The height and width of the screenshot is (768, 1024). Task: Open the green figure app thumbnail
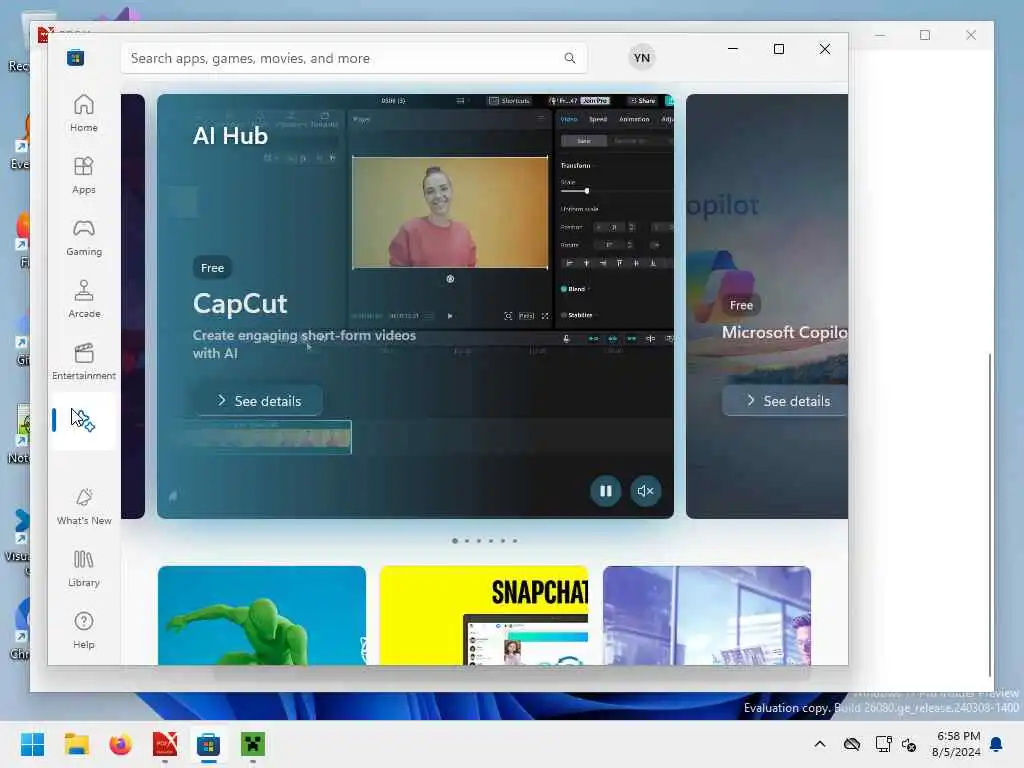(262, 616)
